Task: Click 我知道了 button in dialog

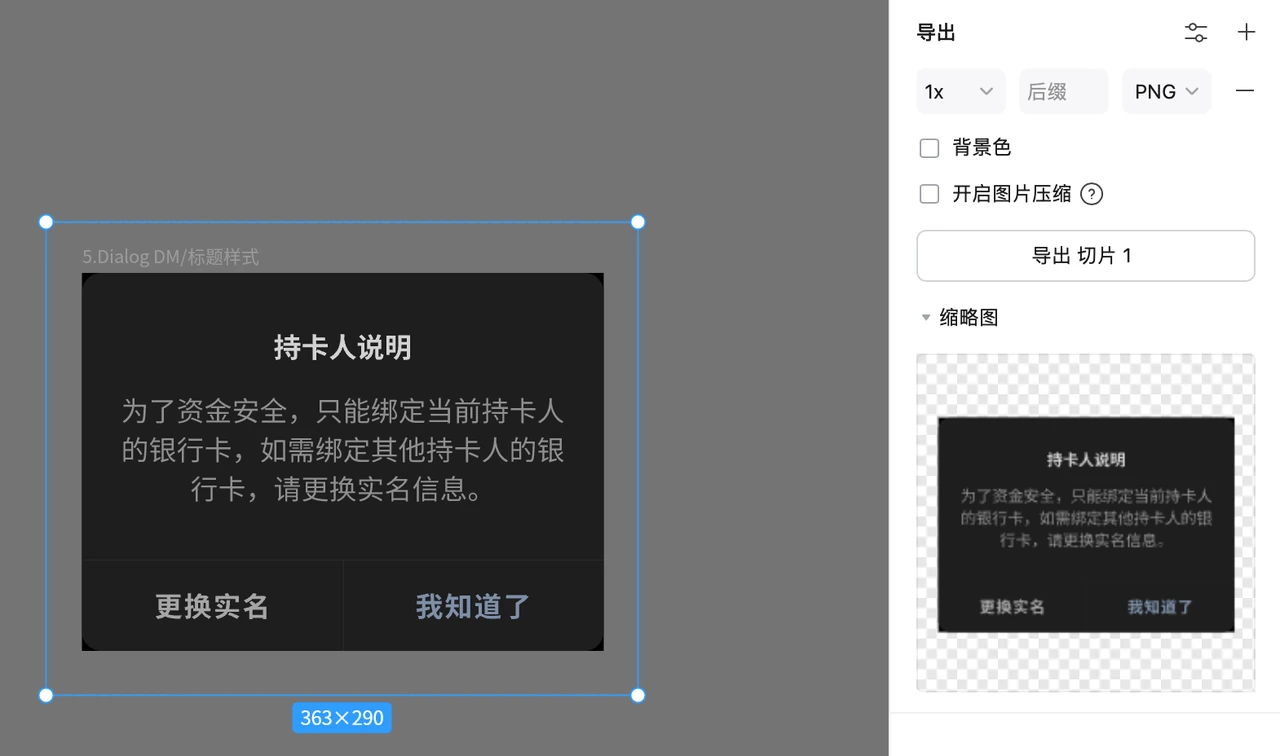Action: 473,606
